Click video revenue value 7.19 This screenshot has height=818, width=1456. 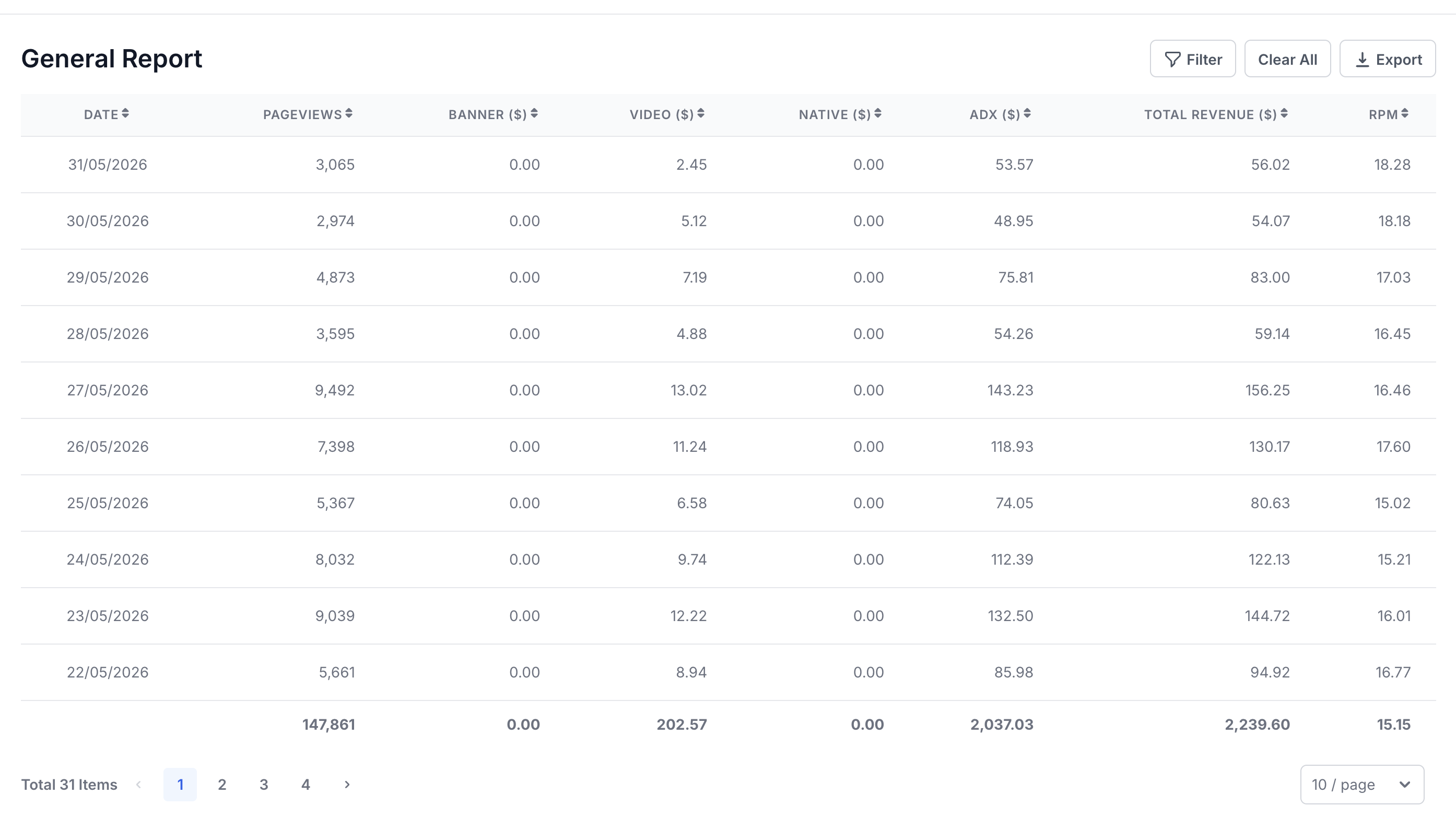tap(695, 277)
